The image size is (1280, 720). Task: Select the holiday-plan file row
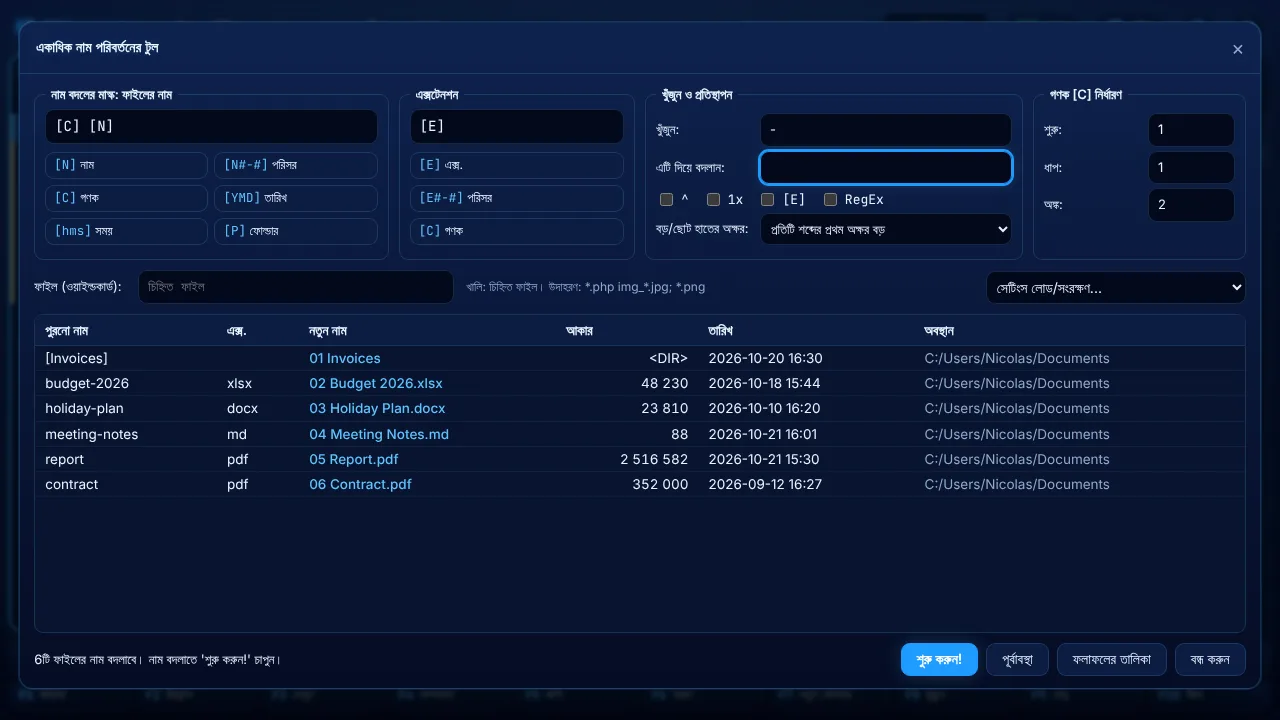click(x=640, y=408)
